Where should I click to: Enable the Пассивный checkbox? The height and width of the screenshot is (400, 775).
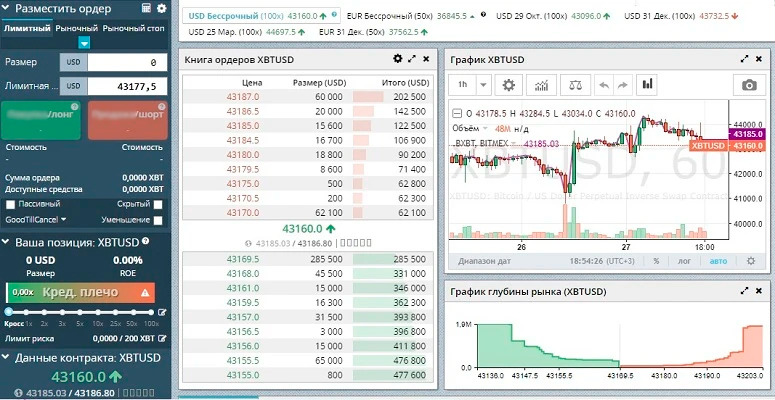(10, 203)
